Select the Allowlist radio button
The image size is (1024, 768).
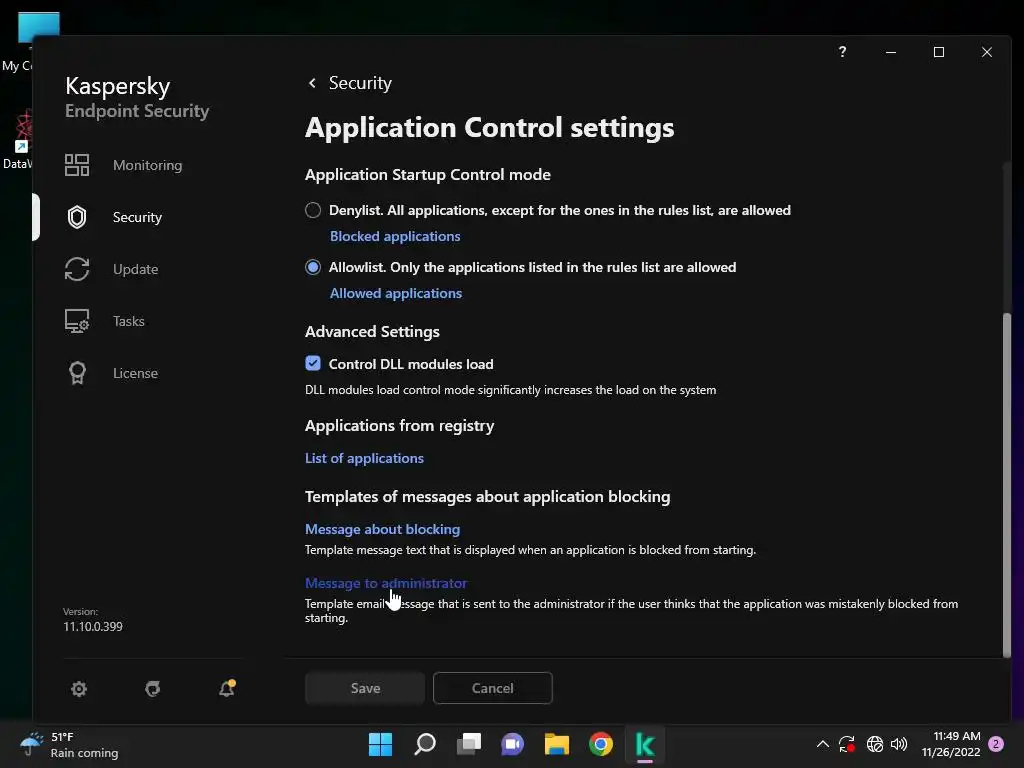pyautogui.click(x=313, y=267)
